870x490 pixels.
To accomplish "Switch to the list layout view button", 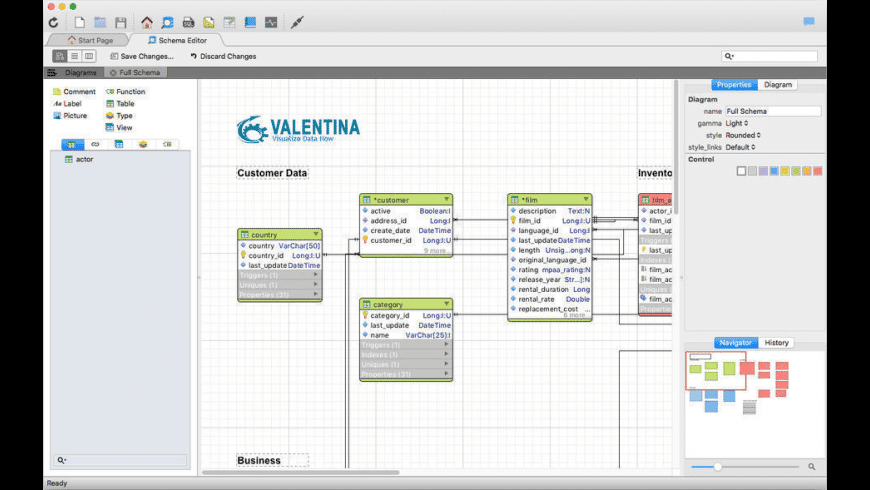I will tap(74, 56).
